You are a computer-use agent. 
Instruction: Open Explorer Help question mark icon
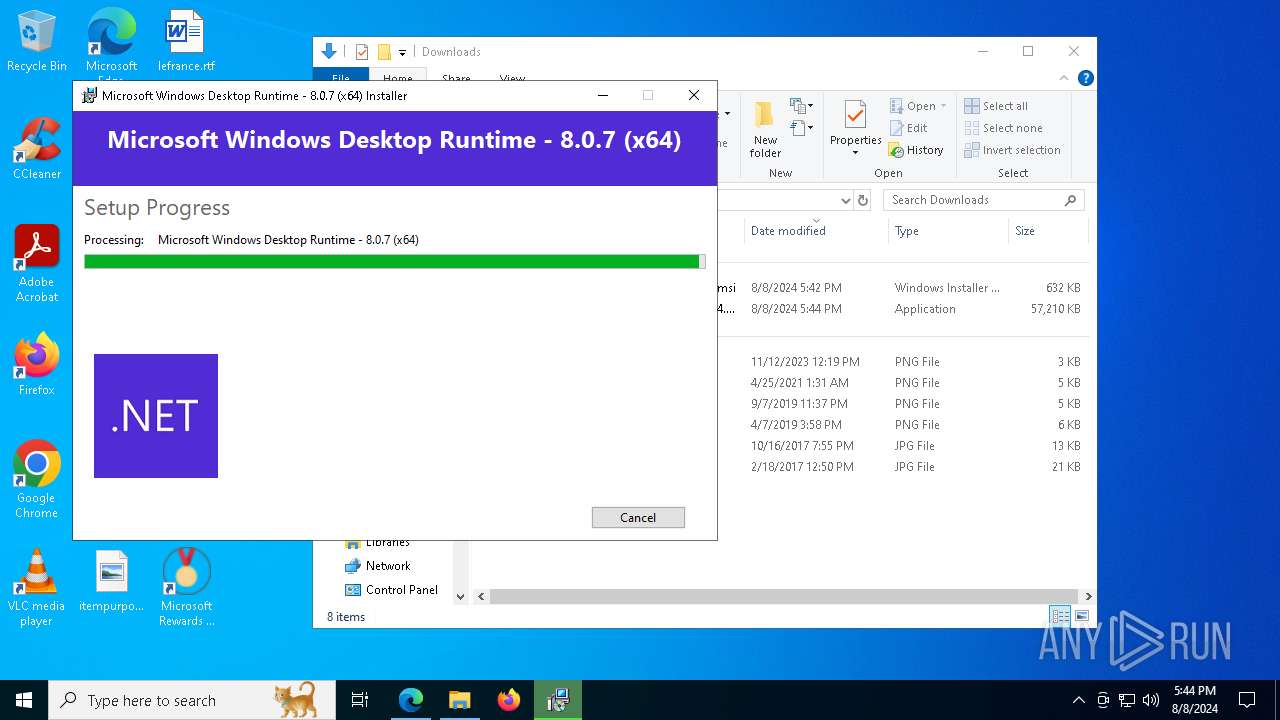(1085, 78)
